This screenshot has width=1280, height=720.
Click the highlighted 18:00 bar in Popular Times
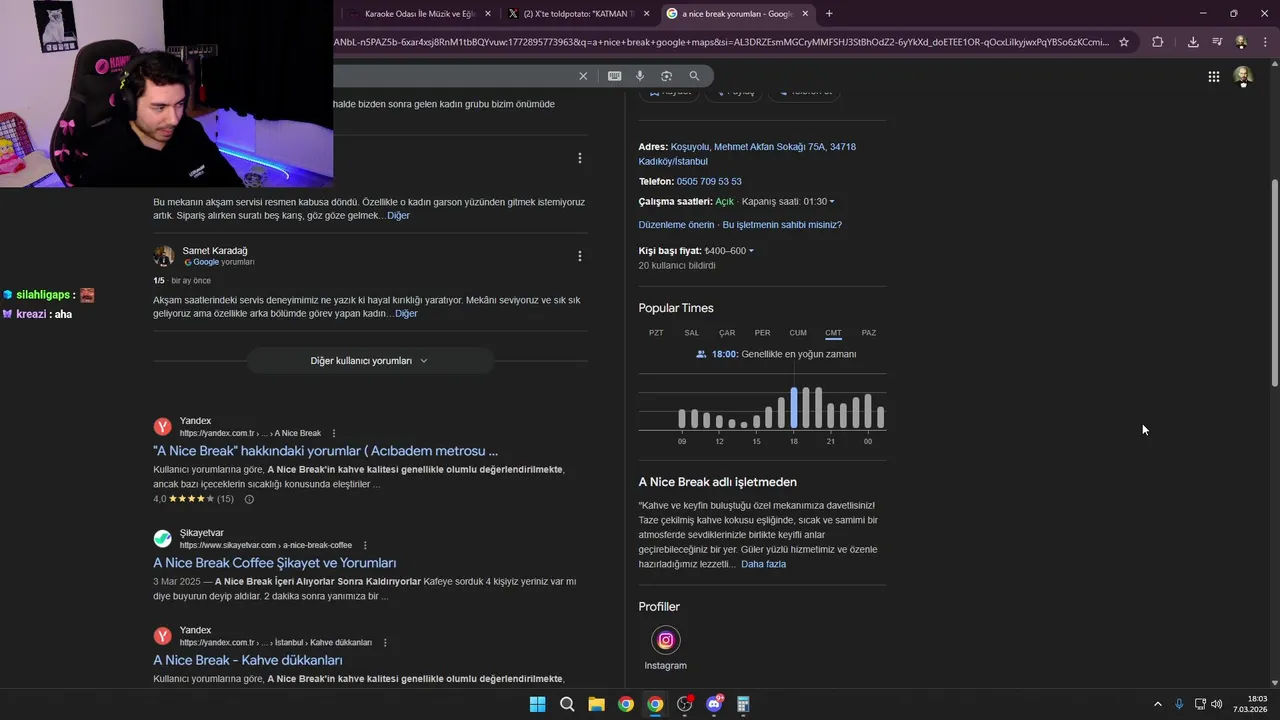[x=794, y=408]
